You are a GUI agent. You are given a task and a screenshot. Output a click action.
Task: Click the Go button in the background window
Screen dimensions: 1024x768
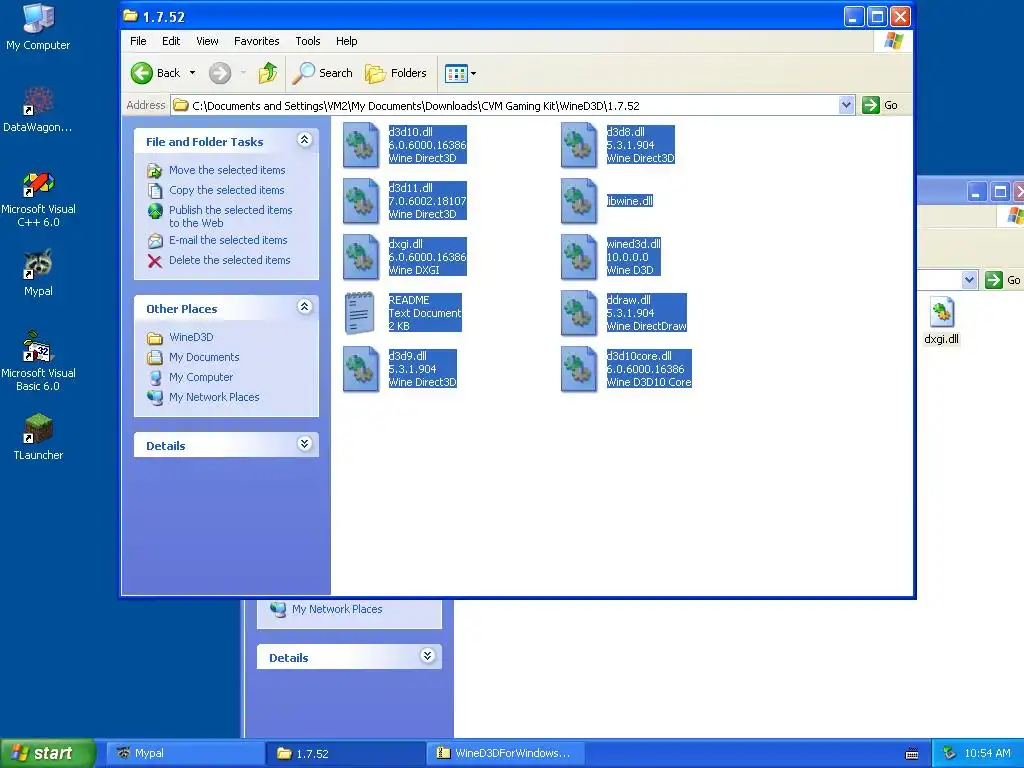pos(1002,280)
